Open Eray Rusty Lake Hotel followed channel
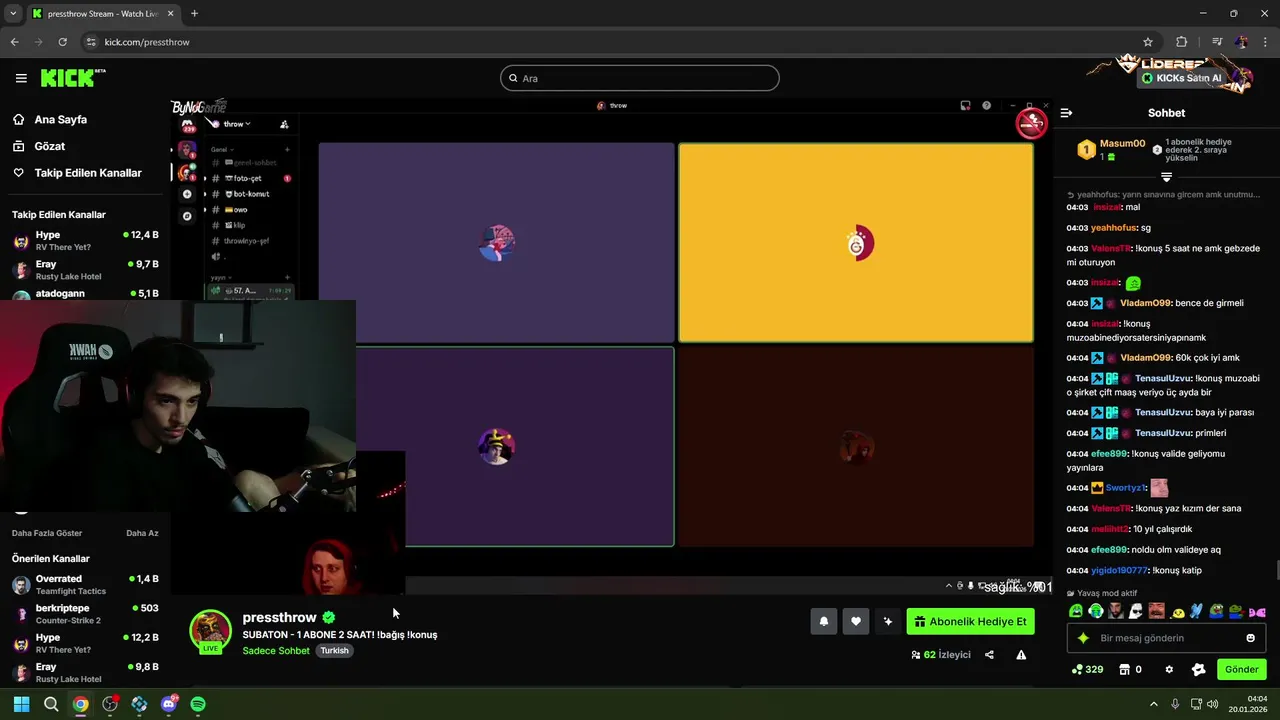The width and height of the screenshot is (1280, 720). 85,270
